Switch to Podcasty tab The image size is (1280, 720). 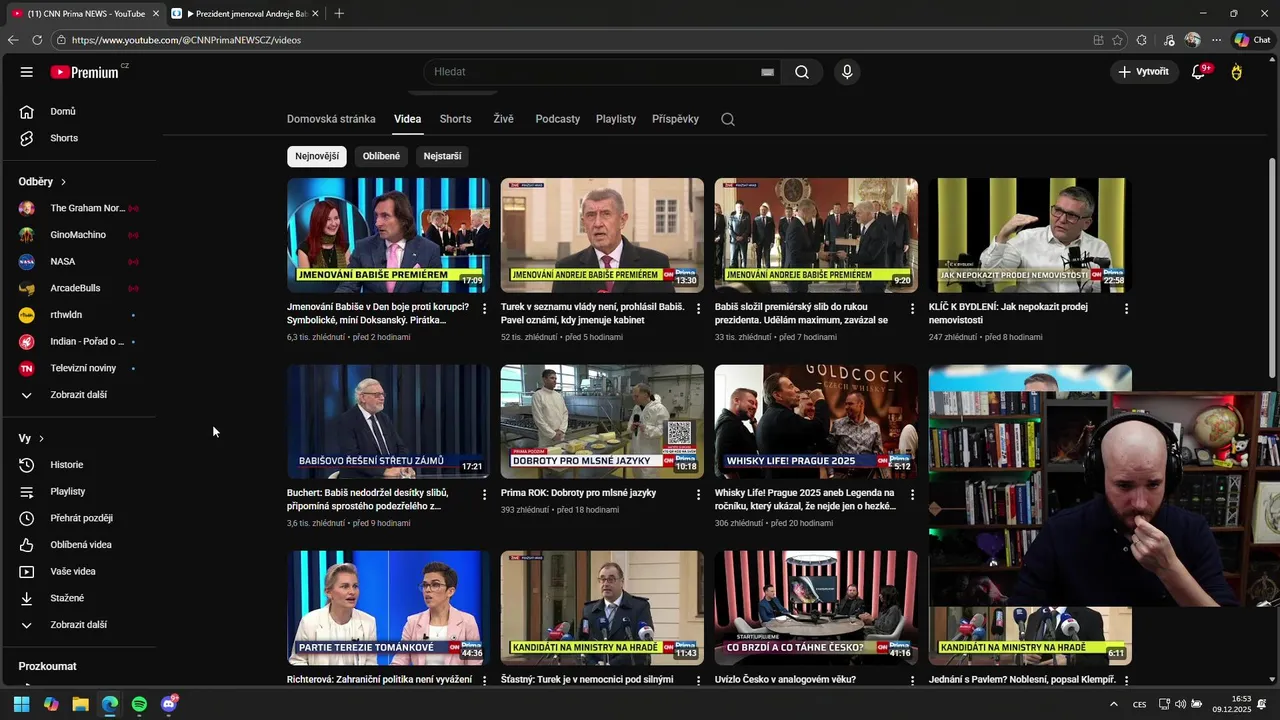click(x=557, y=119)
